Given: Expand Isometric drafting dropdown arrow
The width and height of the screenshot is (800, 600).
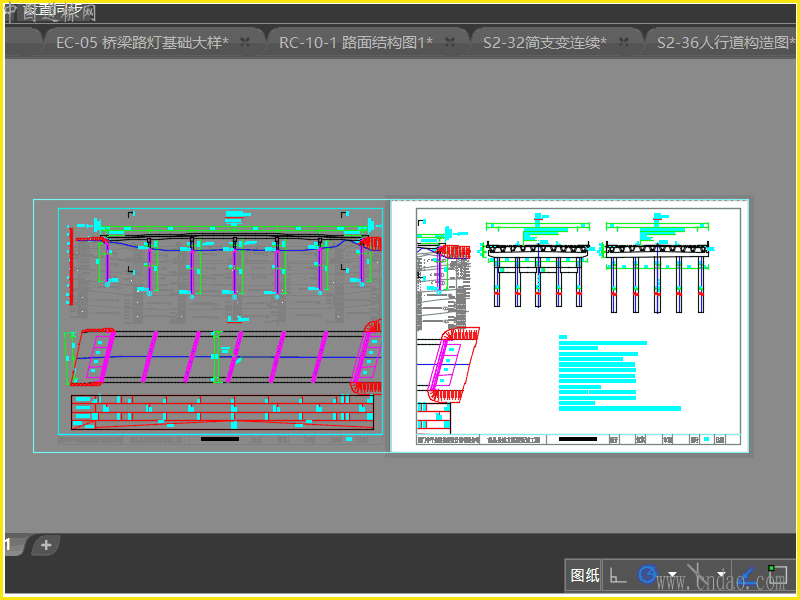Looking at the screenshot, I should click(x=721, y=575).
